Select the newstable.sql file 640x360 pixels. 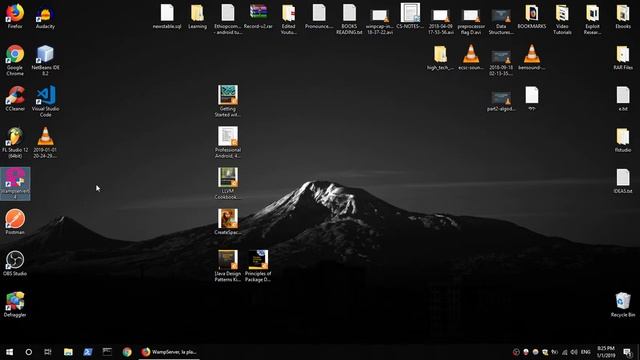167,16
